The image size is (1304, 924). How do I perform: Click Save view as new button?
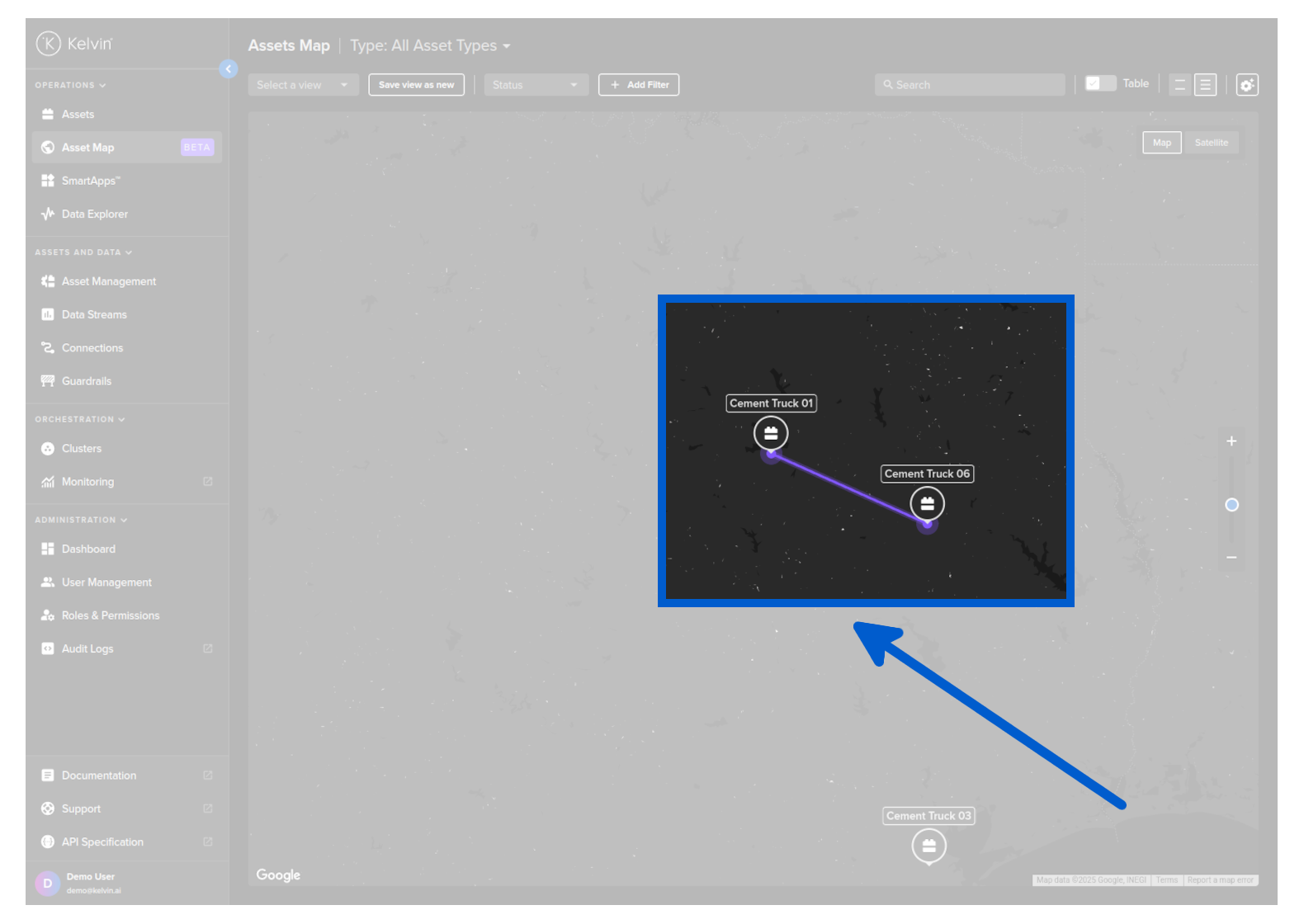pyautogui.click(x=416, y=85)
